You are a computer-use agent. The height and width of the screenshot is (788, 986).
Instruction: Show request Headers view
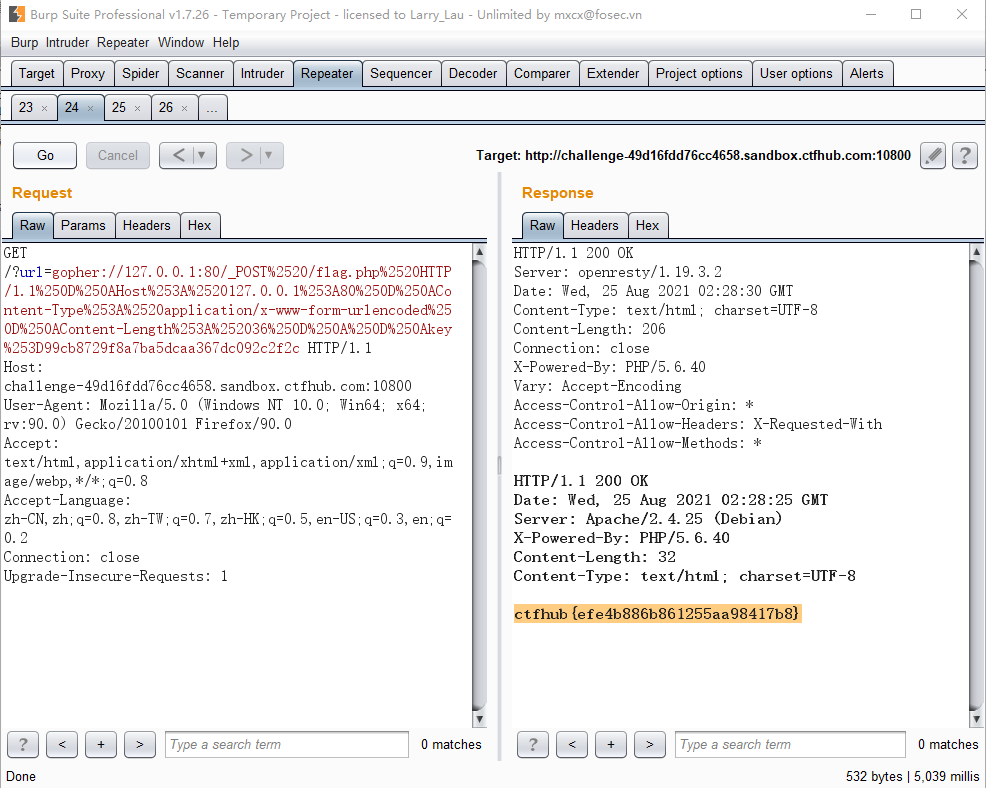coord(147,226)
